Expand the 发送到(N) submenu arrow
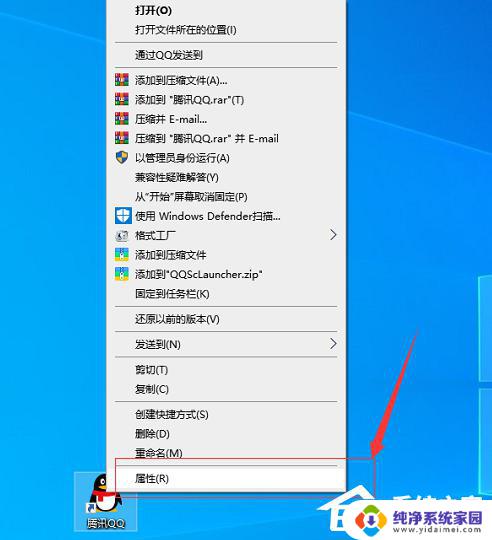Image resolution: width=492 pixels, height=540 pixels. coord(333,344)
